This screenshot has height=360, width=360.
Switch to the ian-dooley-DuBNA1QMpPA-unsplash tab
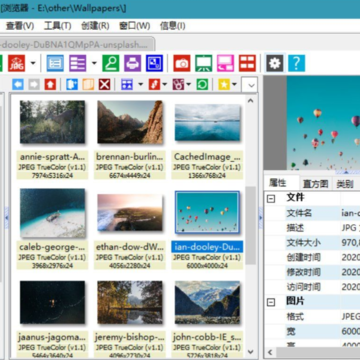pos(77,44)
